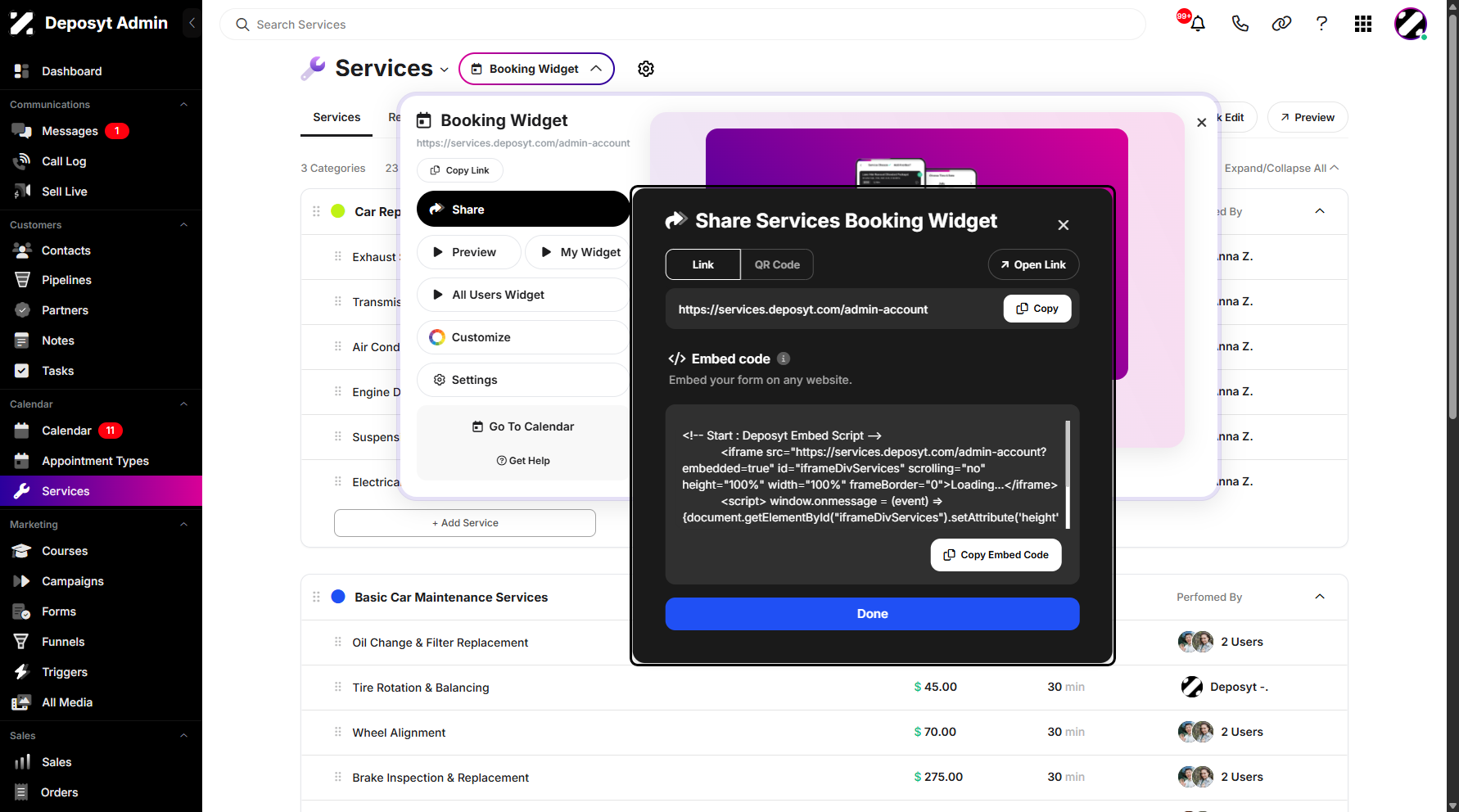The image size is (1459, 812).
Task: Click the link chain icon in top bar
Action: click(1281, 24)
